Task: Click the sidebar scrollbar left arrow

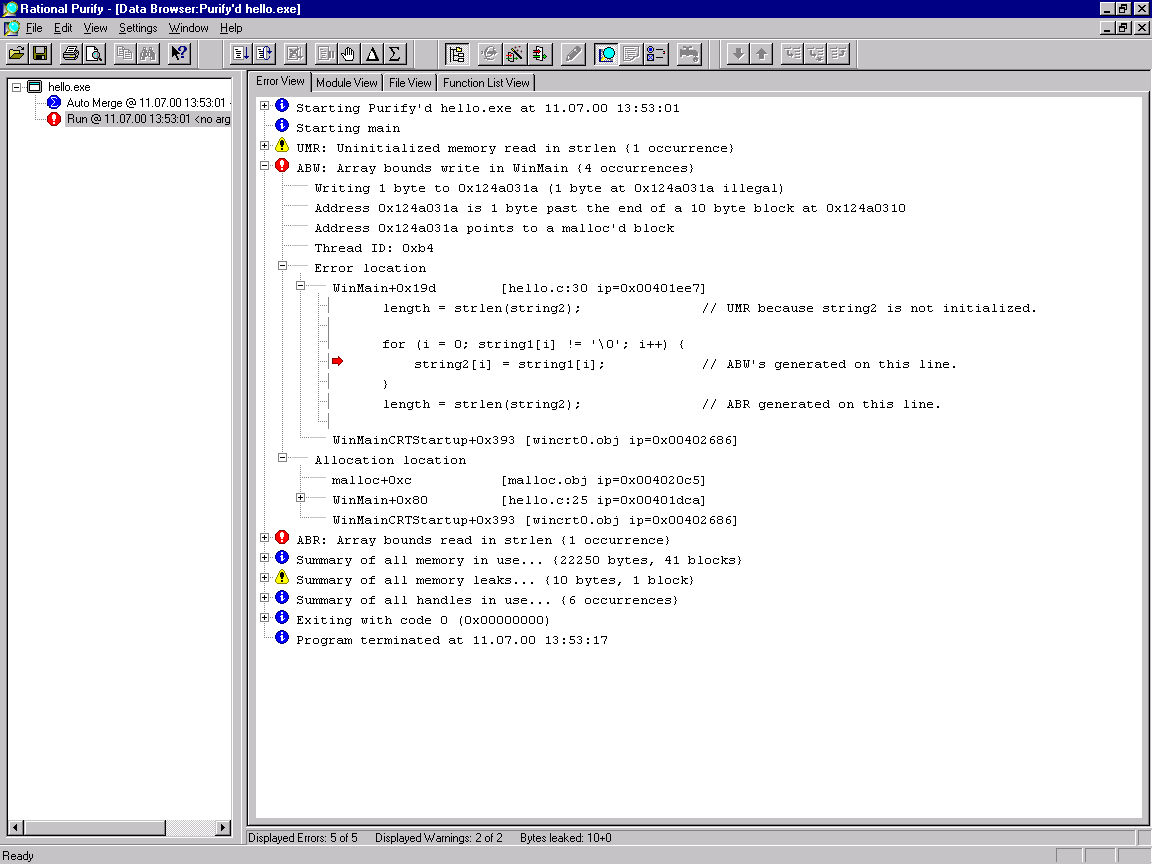Action: pos(15,827)
